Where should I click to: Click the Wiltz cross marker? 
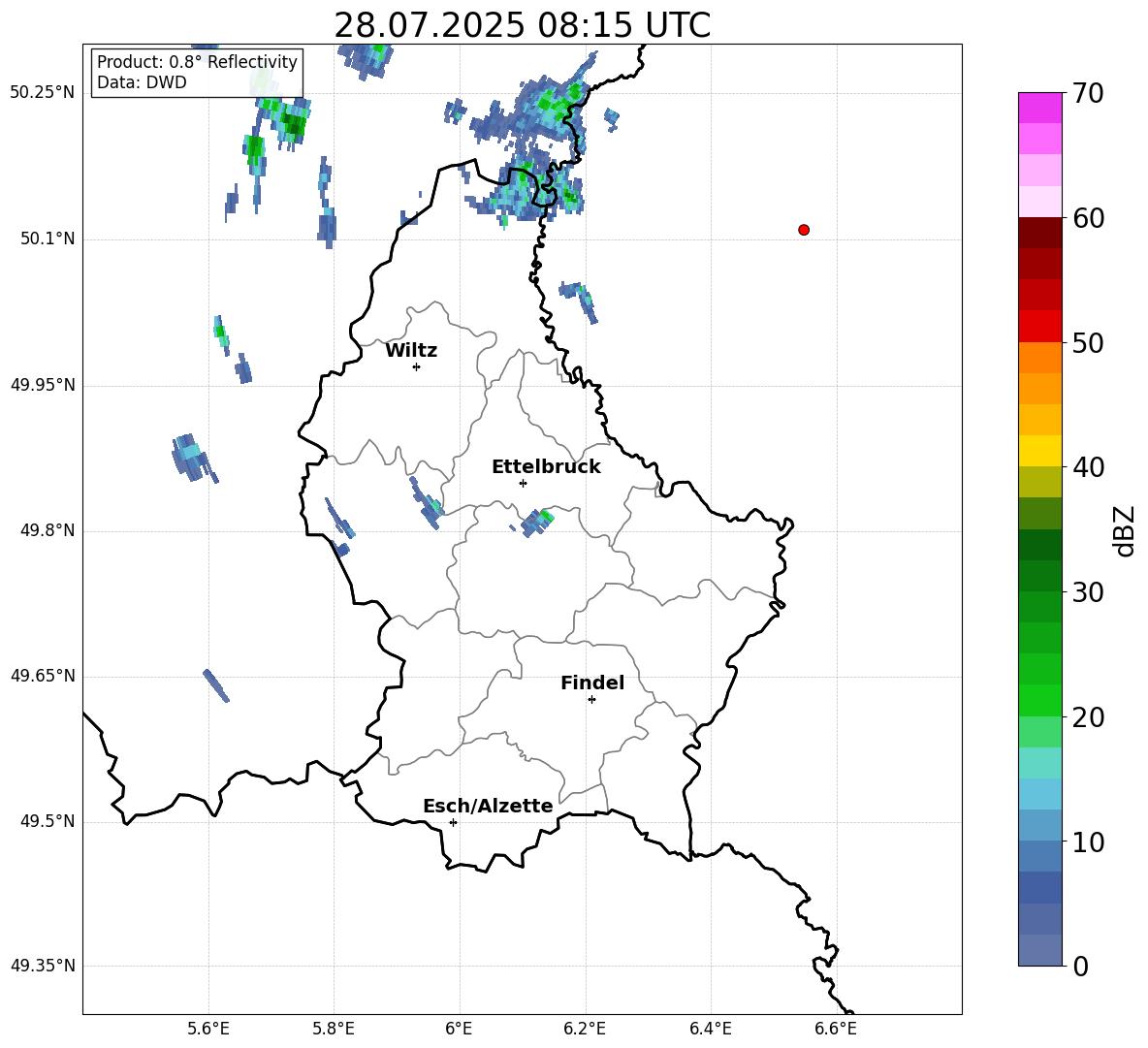(x=417, y=366)
